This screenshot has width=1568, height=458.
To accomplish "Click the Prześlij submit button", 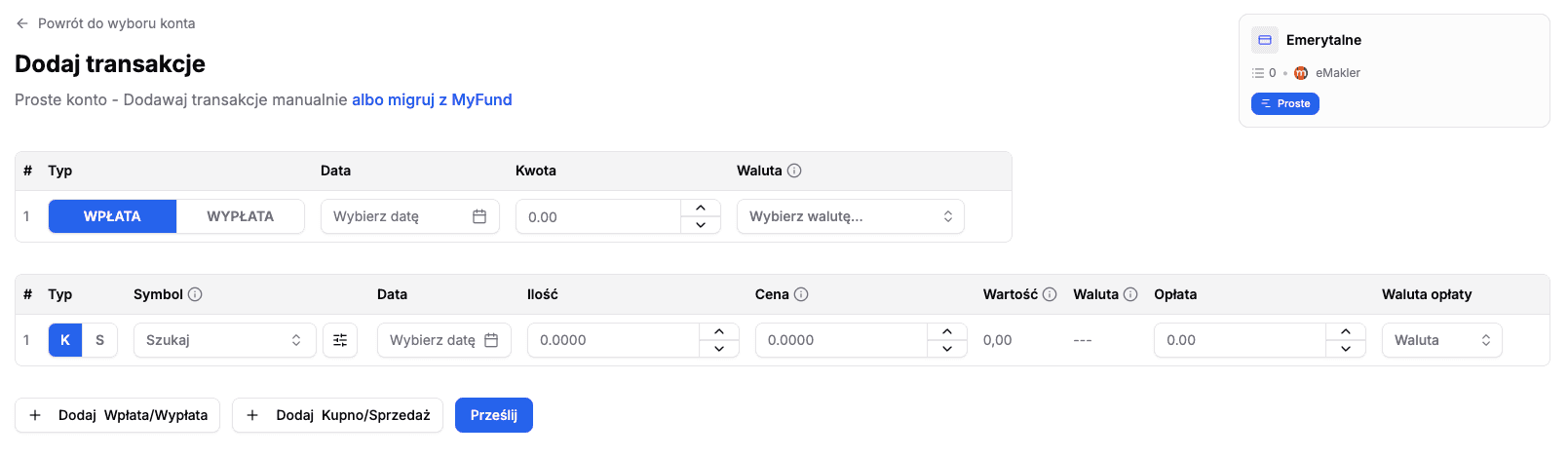I will point(493,415).
